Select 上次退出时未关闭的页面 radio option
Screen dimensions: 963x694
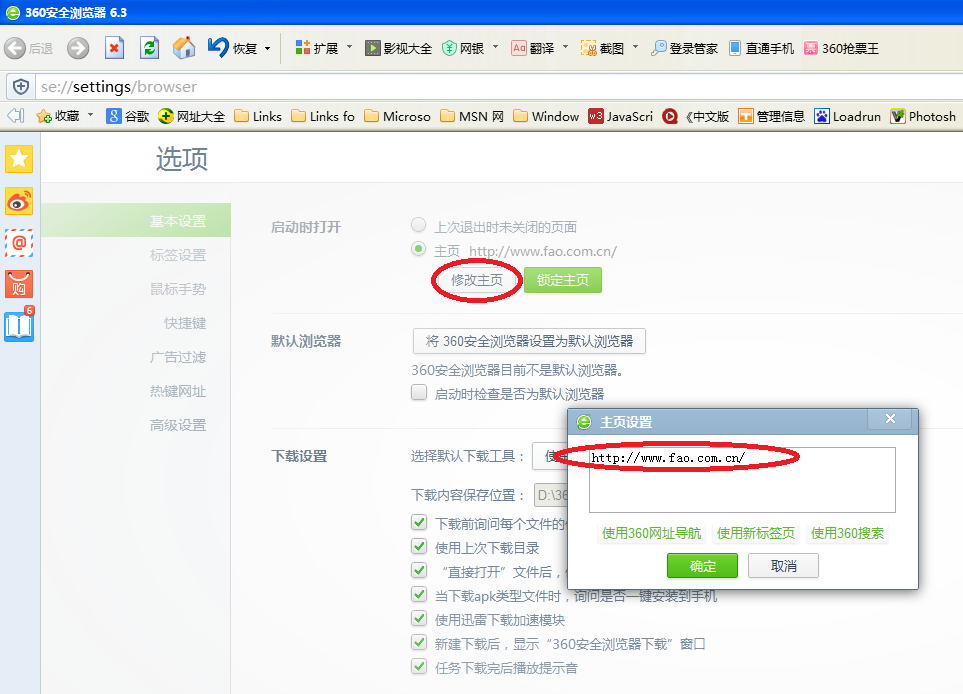click(x=418, y=225)
